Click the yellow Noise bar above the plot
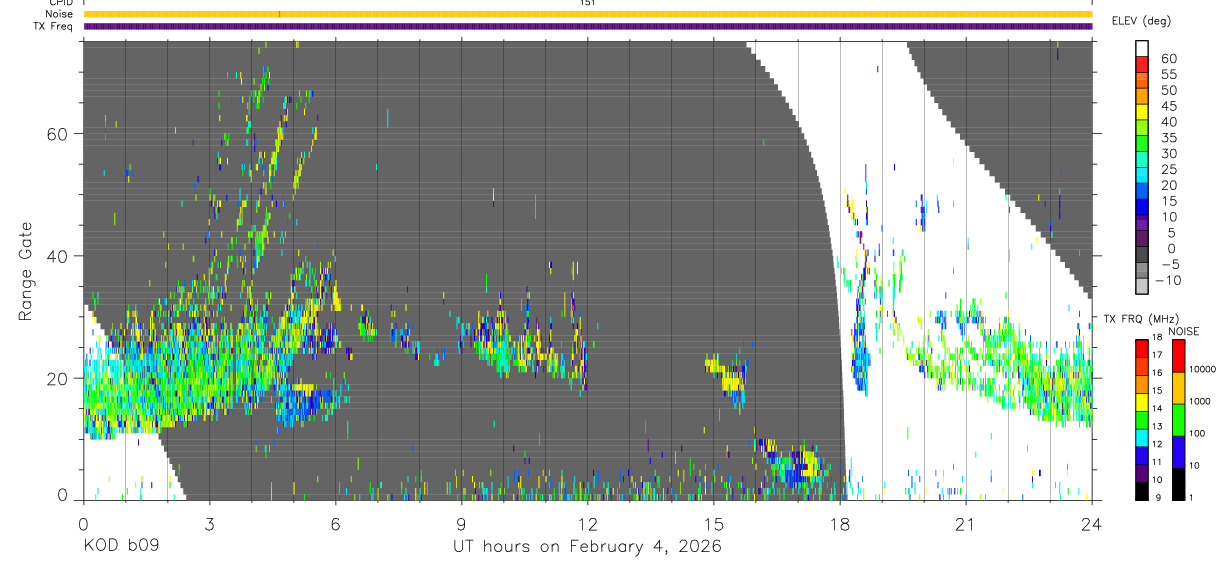 tap(588, 14)
